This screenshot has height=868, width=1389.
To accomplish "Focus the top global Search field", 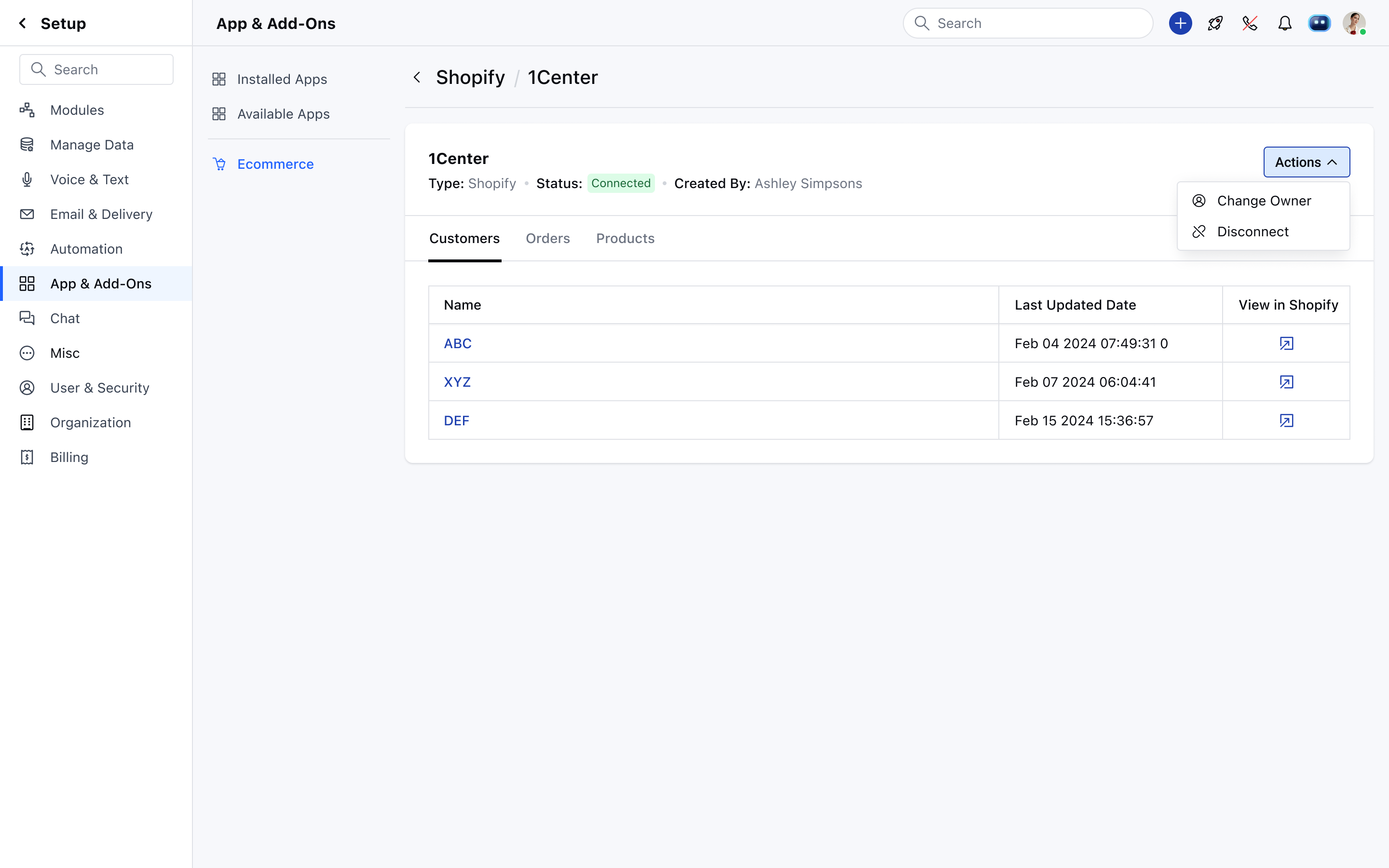I will click(x=1028, y=23).
